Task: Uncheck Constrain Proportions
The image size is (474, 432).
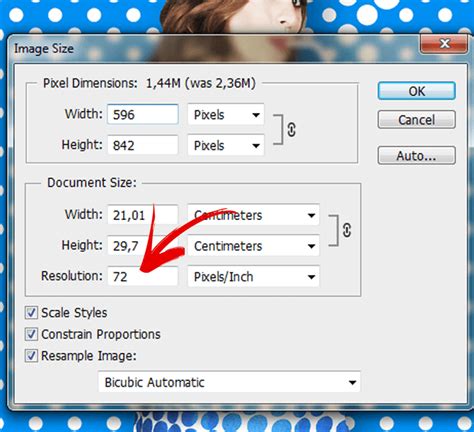Action: click(31, 334)
